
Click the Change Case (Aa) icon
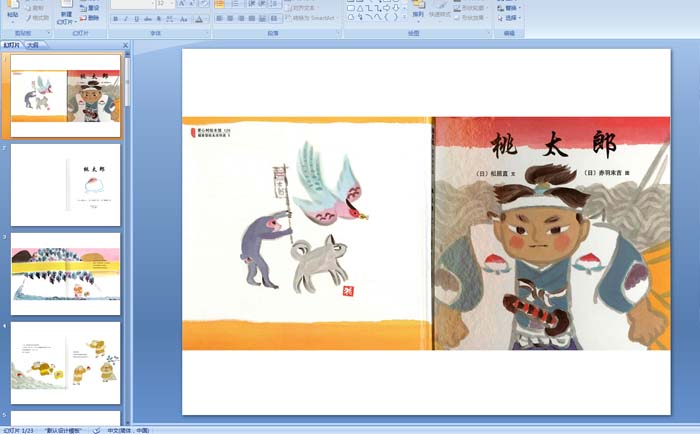coord(183,19)
